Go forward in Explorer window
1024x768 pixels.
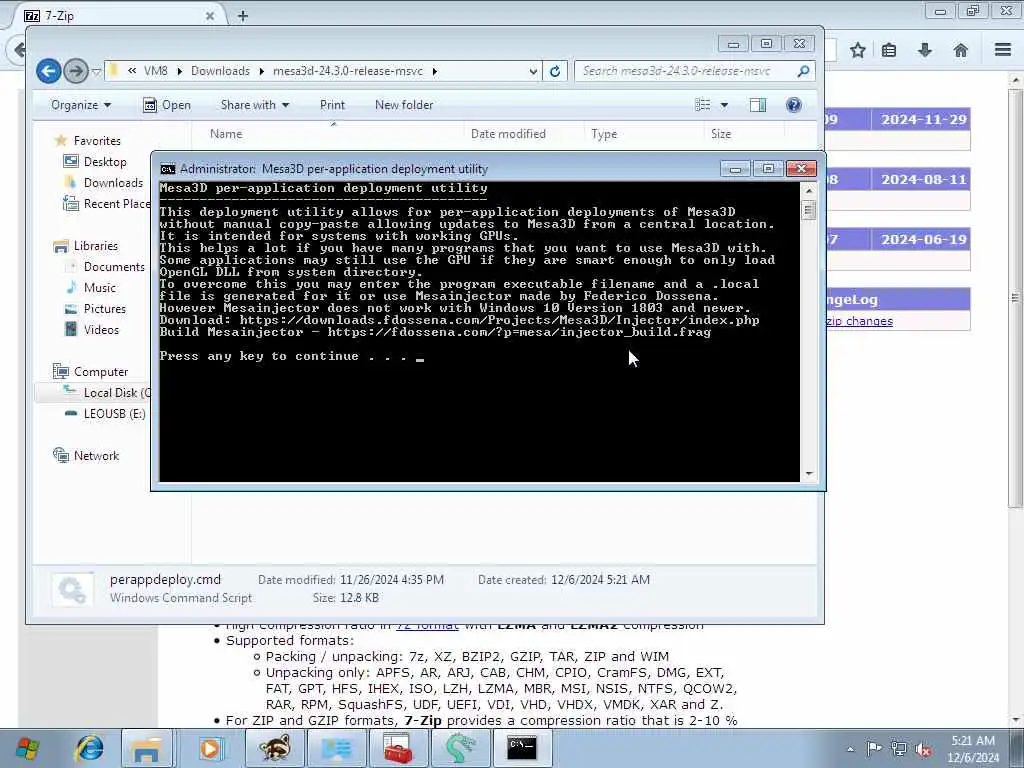pos(76,71)
